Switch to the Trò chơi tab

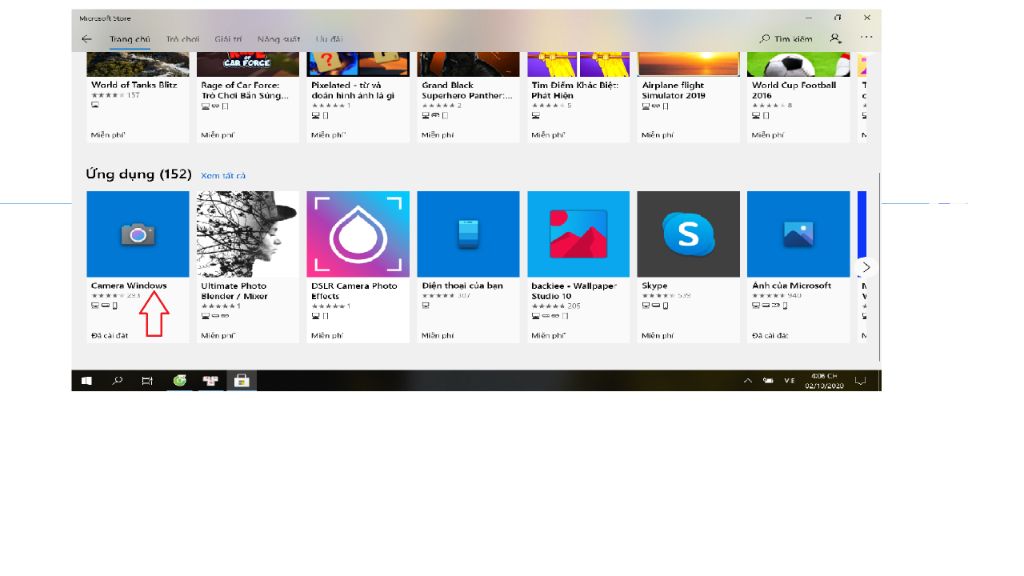coord(182,39)
